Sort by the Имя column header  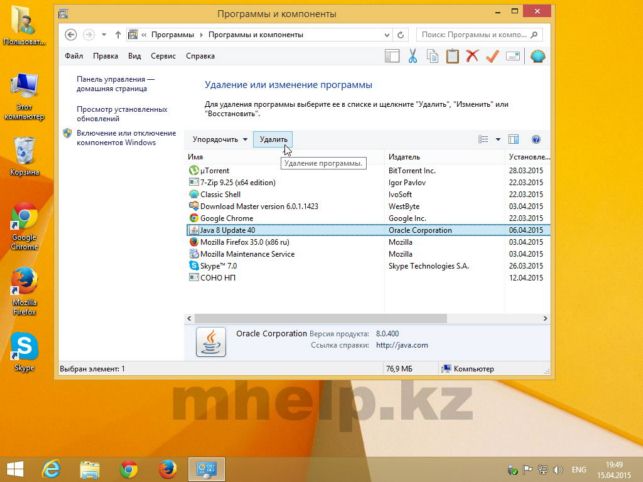tap(195, 157)
